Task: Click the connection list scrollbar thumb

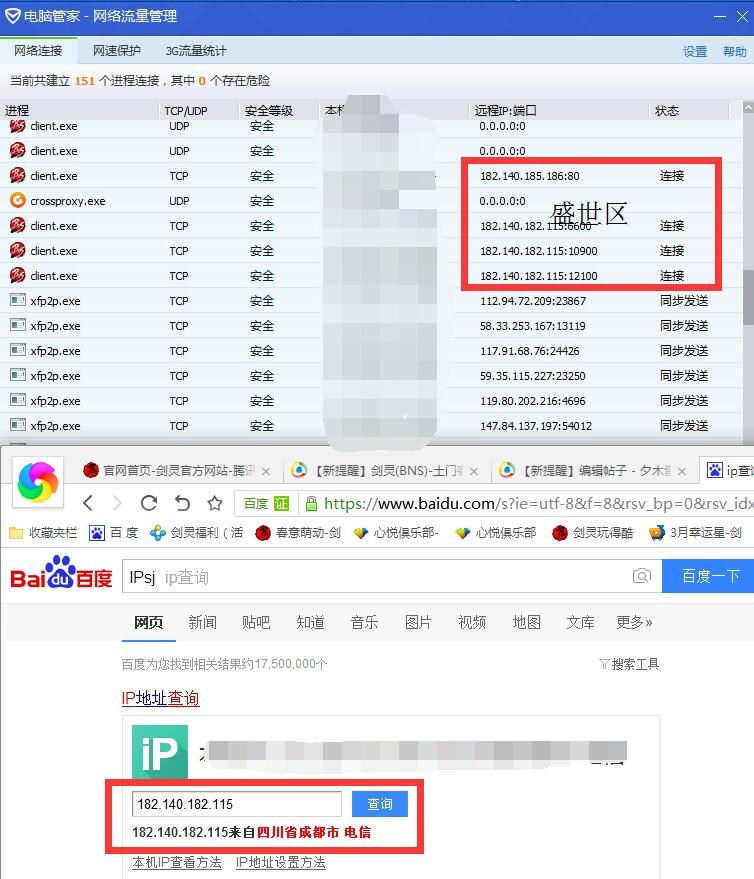Action: 748,297
